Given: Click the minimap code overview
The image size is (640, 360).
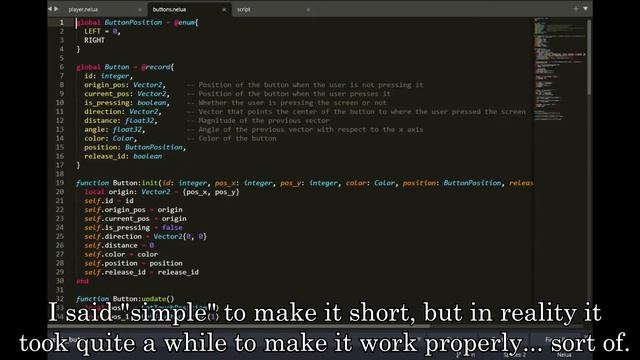Looking at the screenshot, I should (x=559, y=69).
